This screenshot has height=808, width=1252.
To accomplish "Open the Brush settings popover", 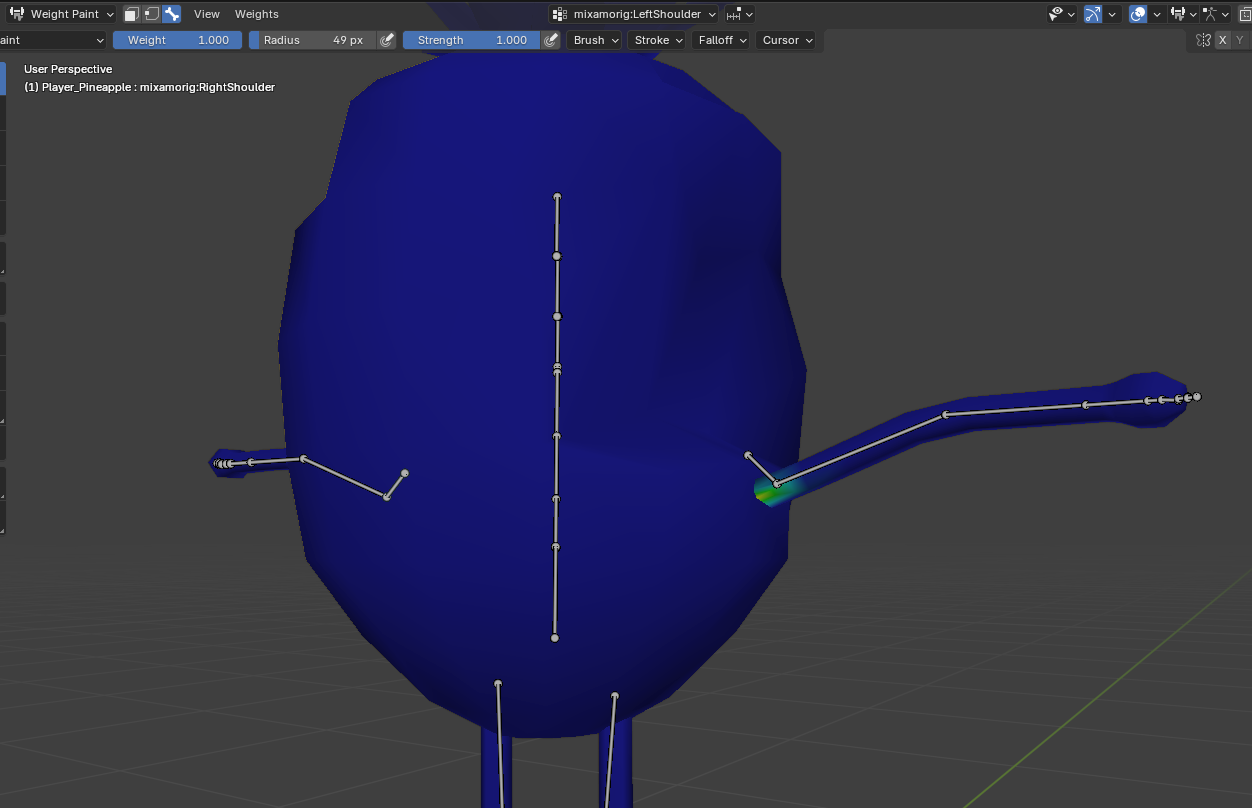I will click(x=594, y=40).
